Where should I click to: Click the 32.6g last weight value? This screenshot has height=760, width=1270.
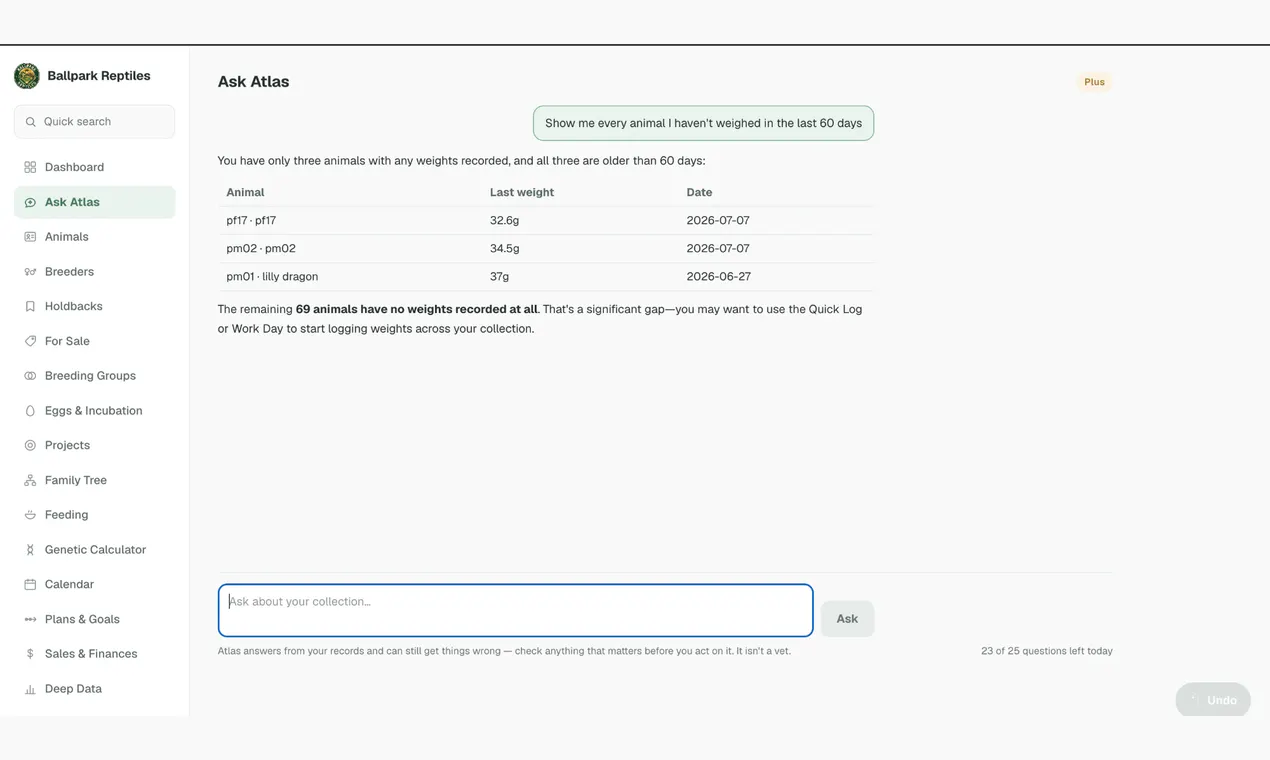click(505, 220)
